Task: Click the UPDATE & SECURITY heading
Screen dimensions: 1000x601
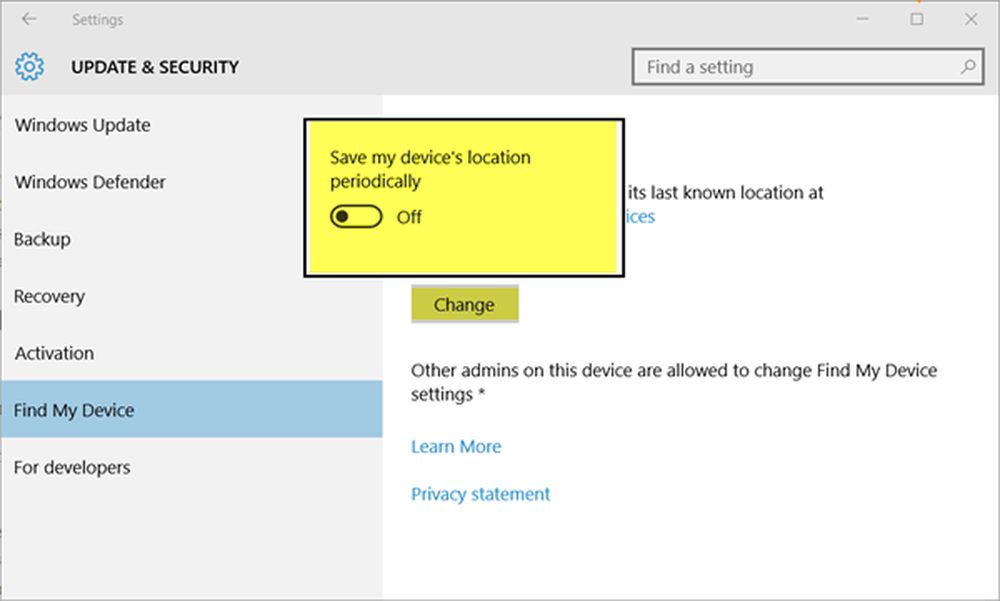Action: (155, 67)
